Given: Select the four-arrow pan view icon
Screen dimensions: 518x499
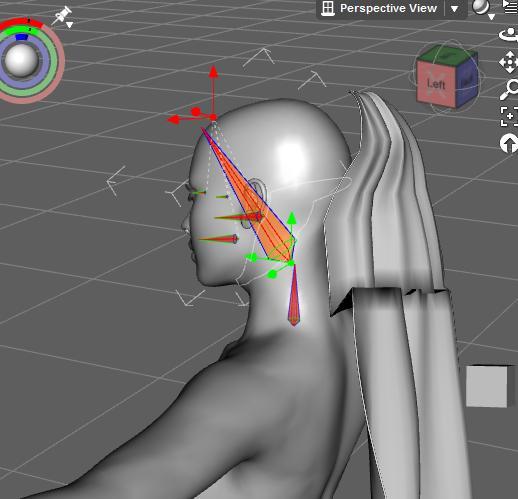Looking at the screenshot, I should (509, 62).
